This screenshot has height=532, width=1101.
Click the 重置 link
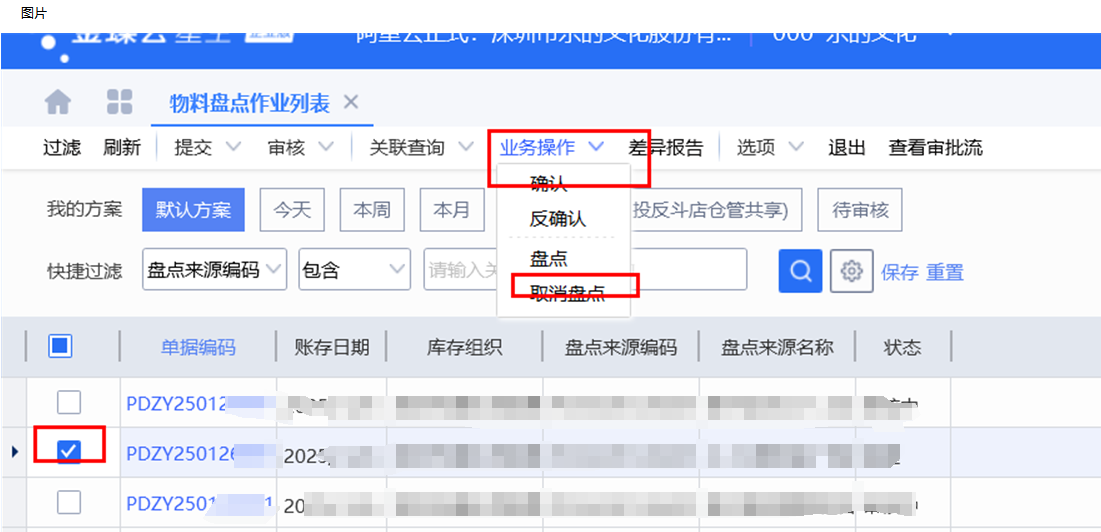pyautogui.click(x=945, y=272)
